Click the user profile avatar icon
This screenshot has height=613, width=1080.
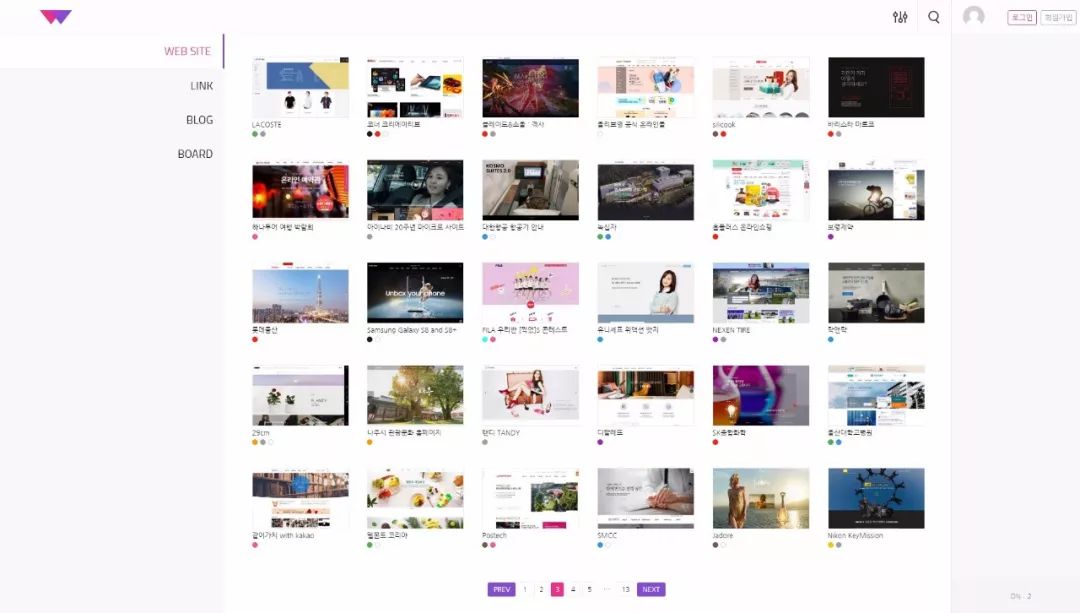[x=973, y=17]
